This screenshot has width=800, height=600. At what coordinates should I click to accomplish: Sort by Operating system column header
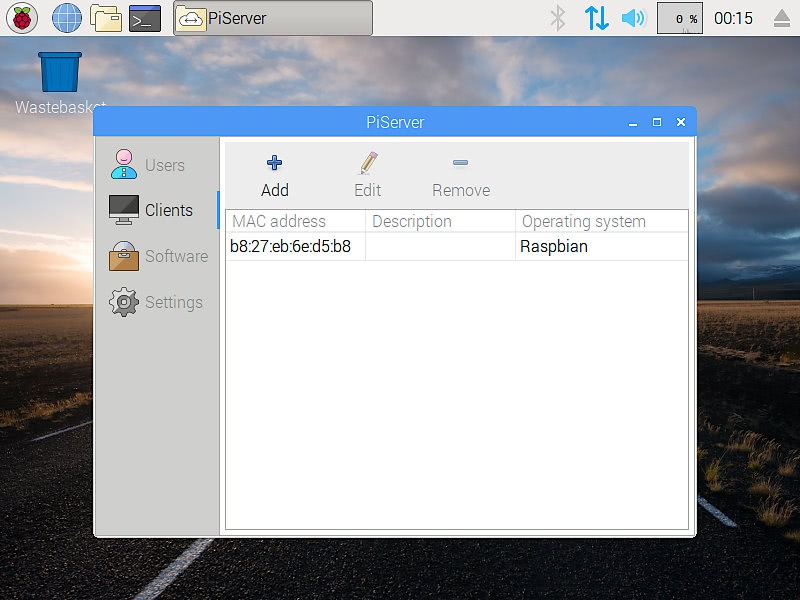(600, 221)
